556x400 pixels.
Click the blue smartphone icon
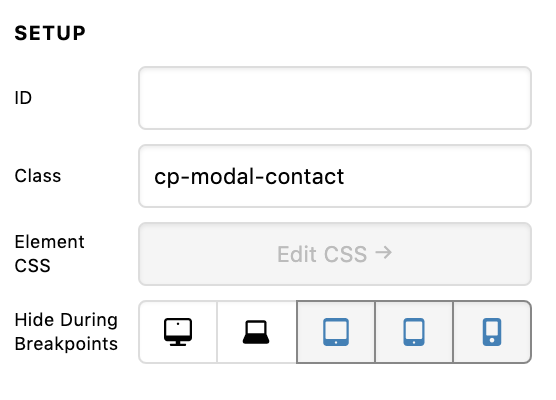492,332
